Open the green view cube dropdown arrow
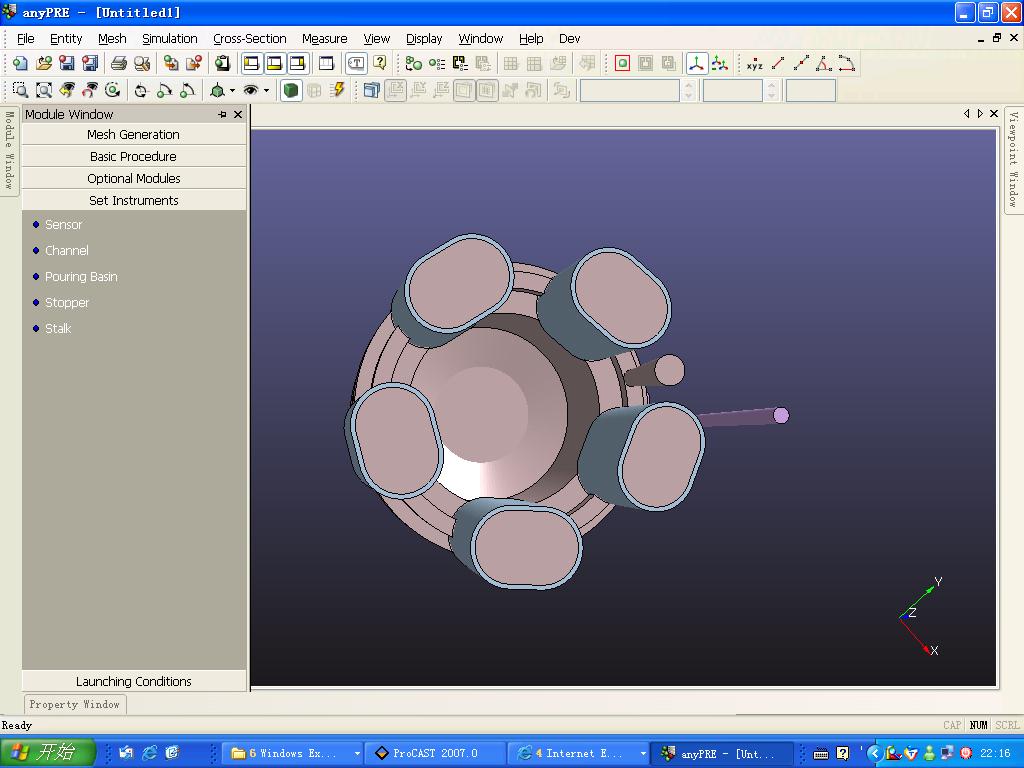Image resolution: width=1024 pixels, height=768 pixels. pos(233,91)
